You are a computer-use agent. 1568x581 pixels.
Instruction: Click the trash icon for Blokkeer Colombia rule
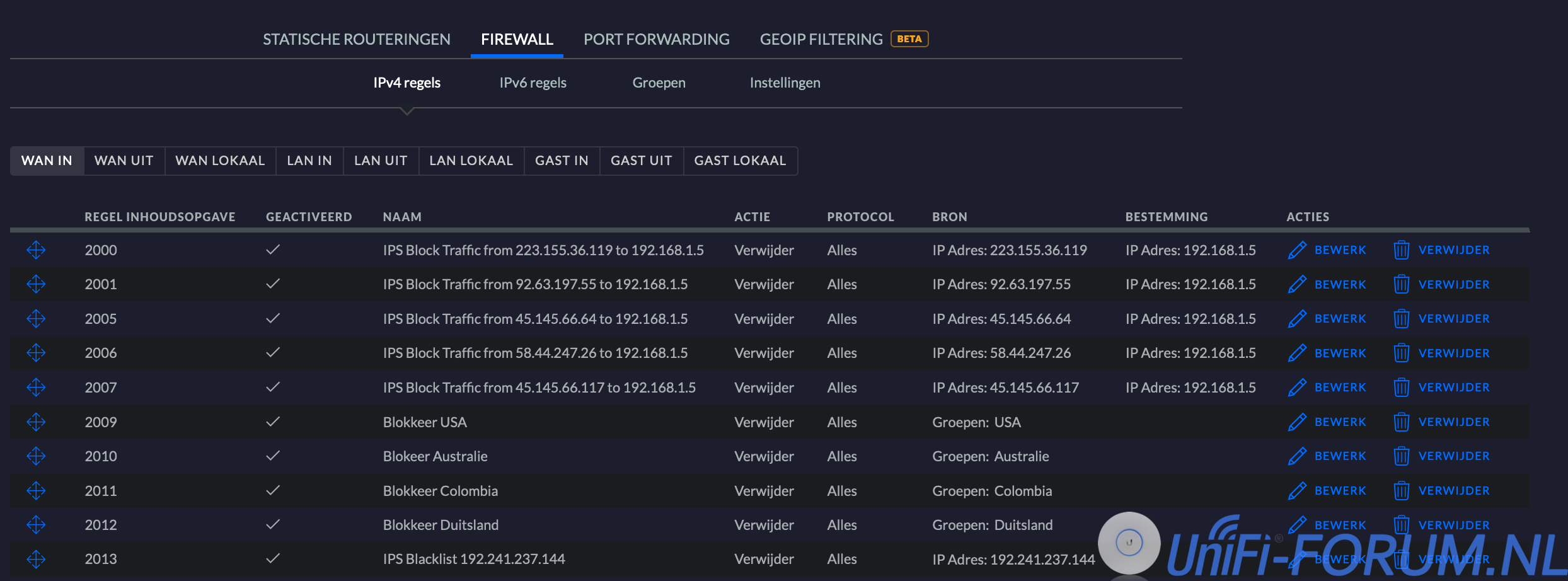coord(1401,491)
